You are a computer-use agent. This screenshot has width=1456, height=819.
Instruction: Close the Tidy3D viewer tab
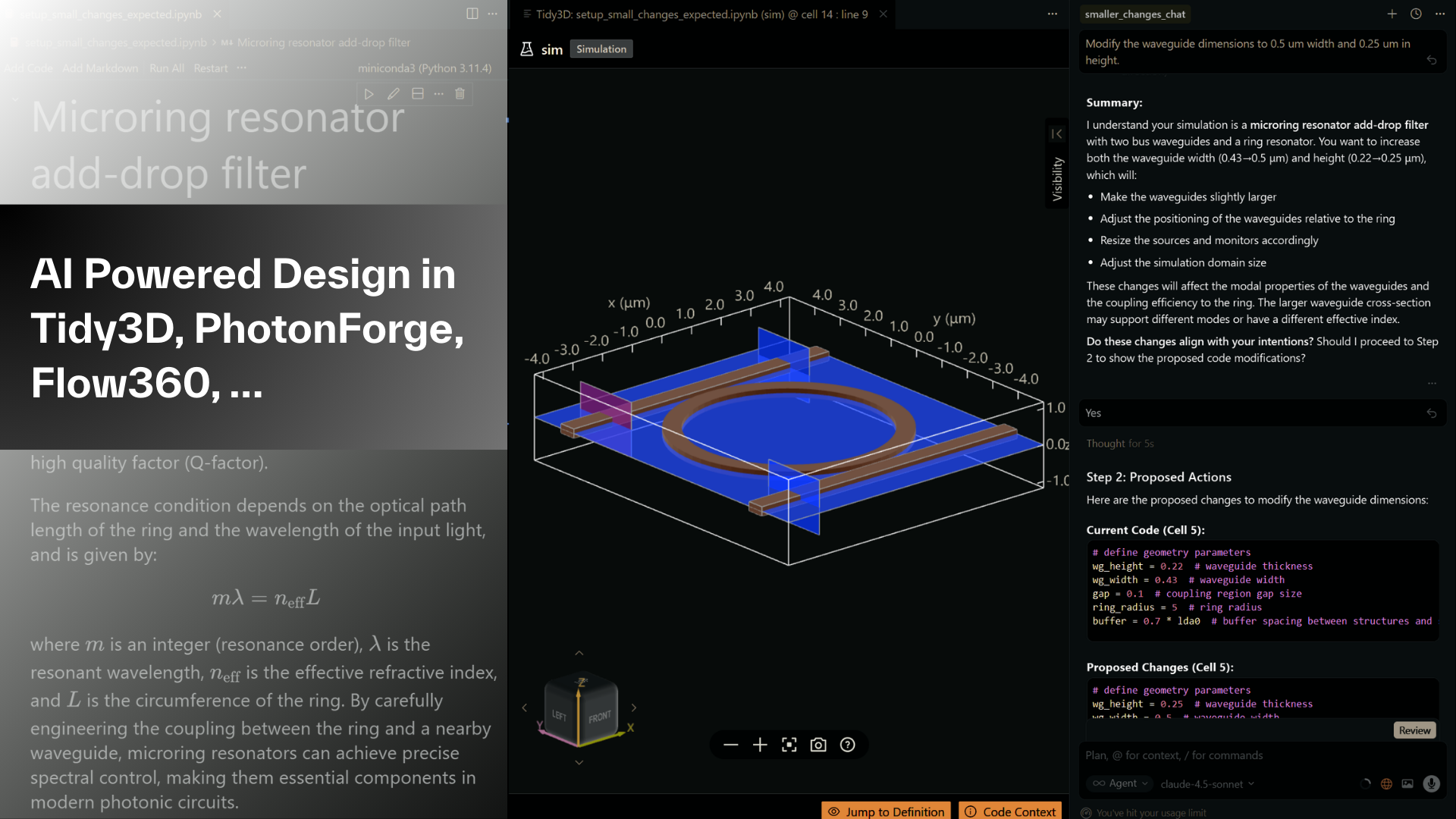tap(883, 14)
